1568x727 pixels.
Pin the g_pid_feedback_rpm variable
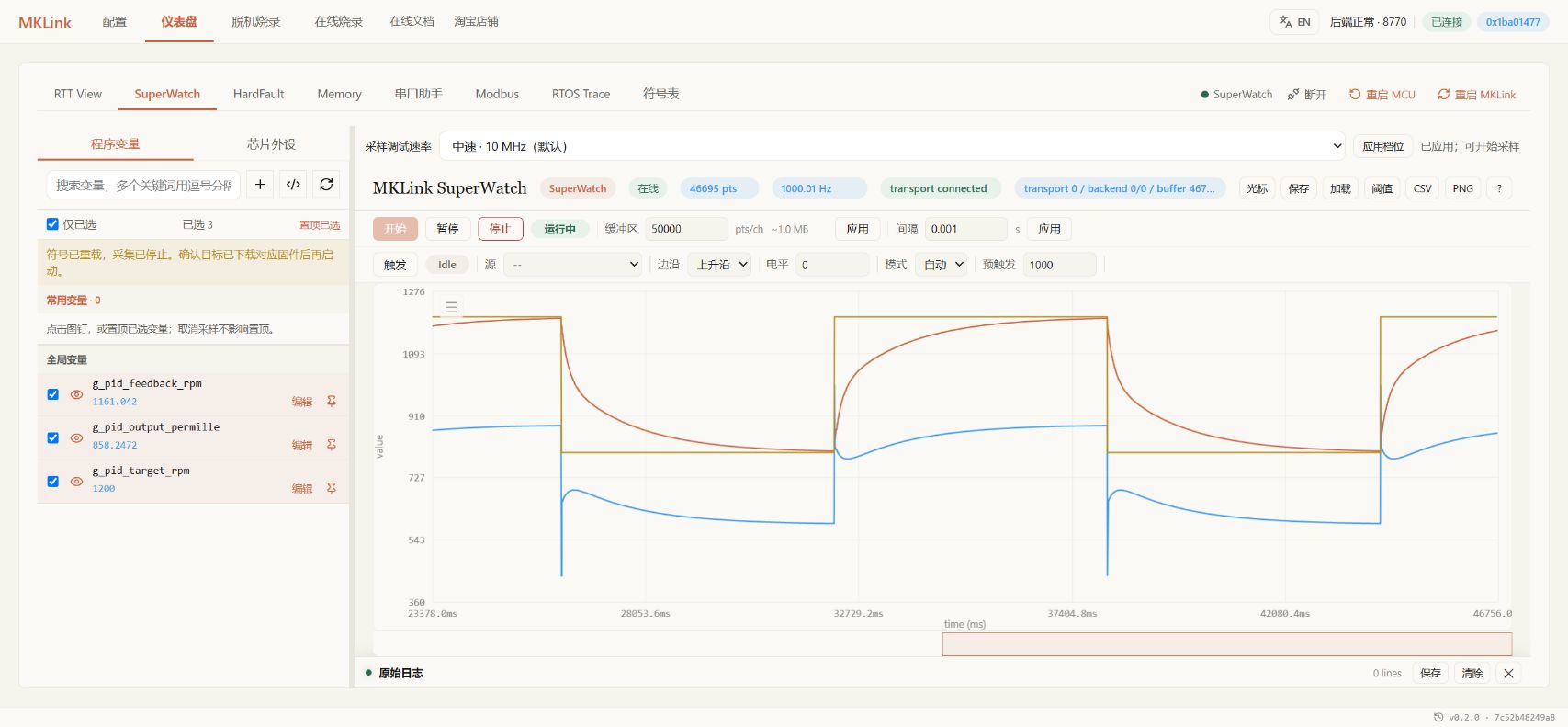[x=332, y=401]
